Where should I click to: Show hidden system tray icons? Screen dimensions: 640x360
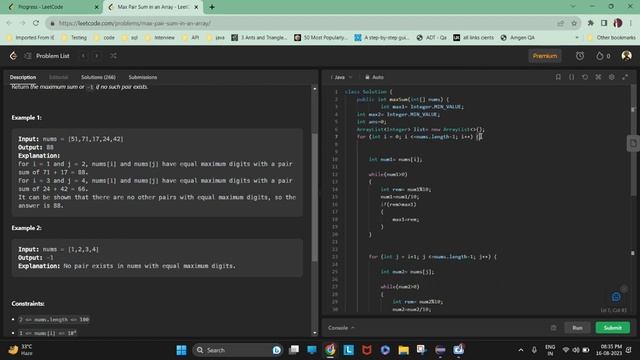[520, 350]
